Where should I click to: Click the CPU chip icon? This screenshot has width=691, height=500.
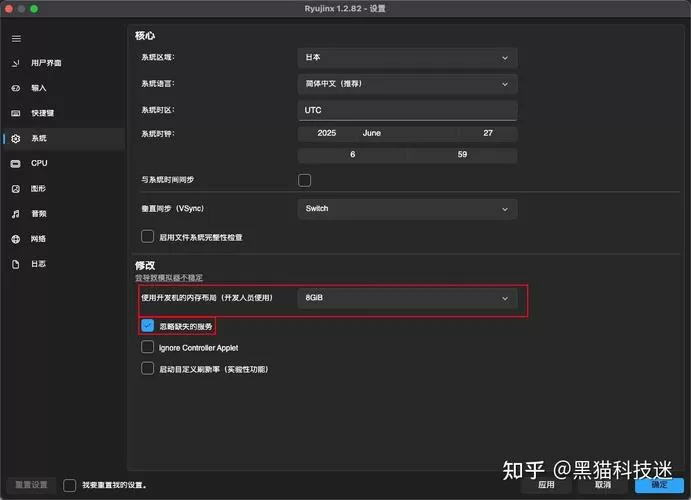coord(16,163)
